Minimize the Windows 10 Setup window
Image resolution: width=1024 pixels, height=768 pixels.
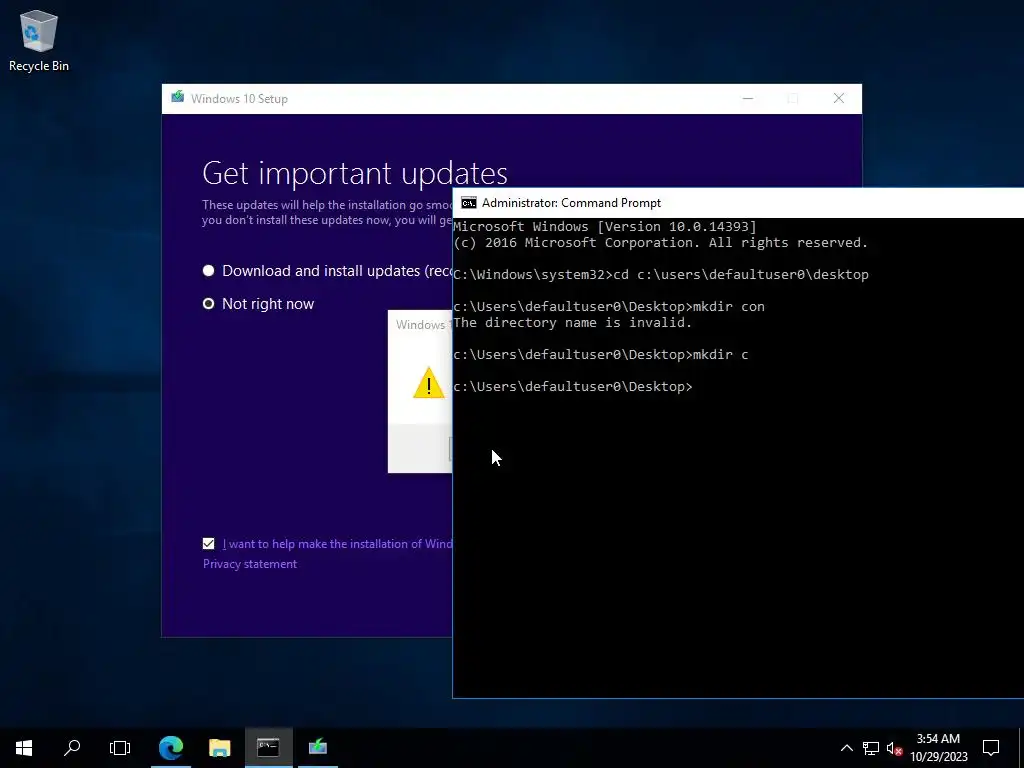[x=748, y=99]
